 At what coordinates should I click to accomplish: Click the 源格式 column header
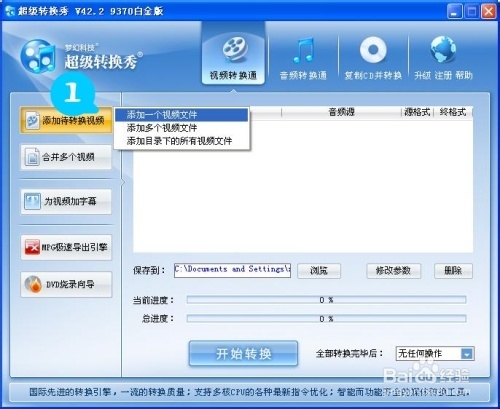coord(417,112)
